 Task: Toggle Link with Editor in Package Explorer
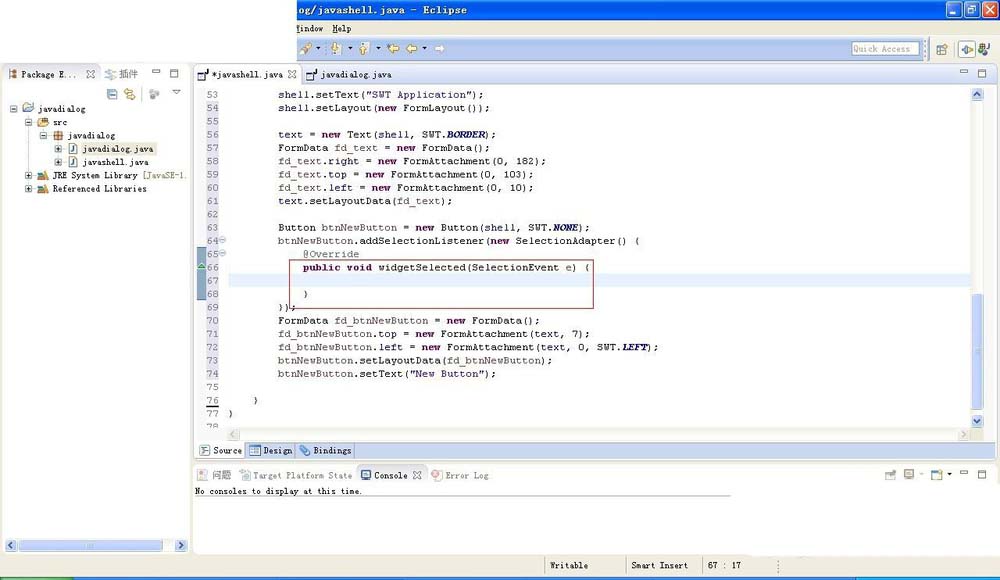[x=130, y=94]
